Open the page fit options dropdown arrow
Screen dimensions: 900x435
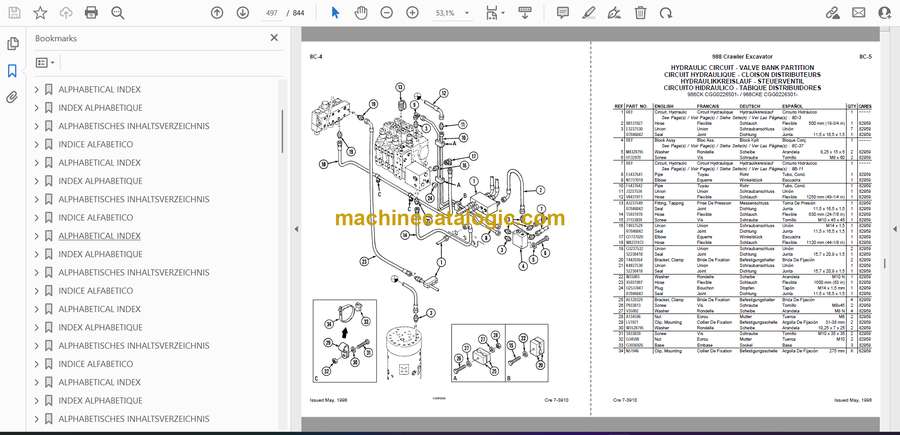[503, 13]
